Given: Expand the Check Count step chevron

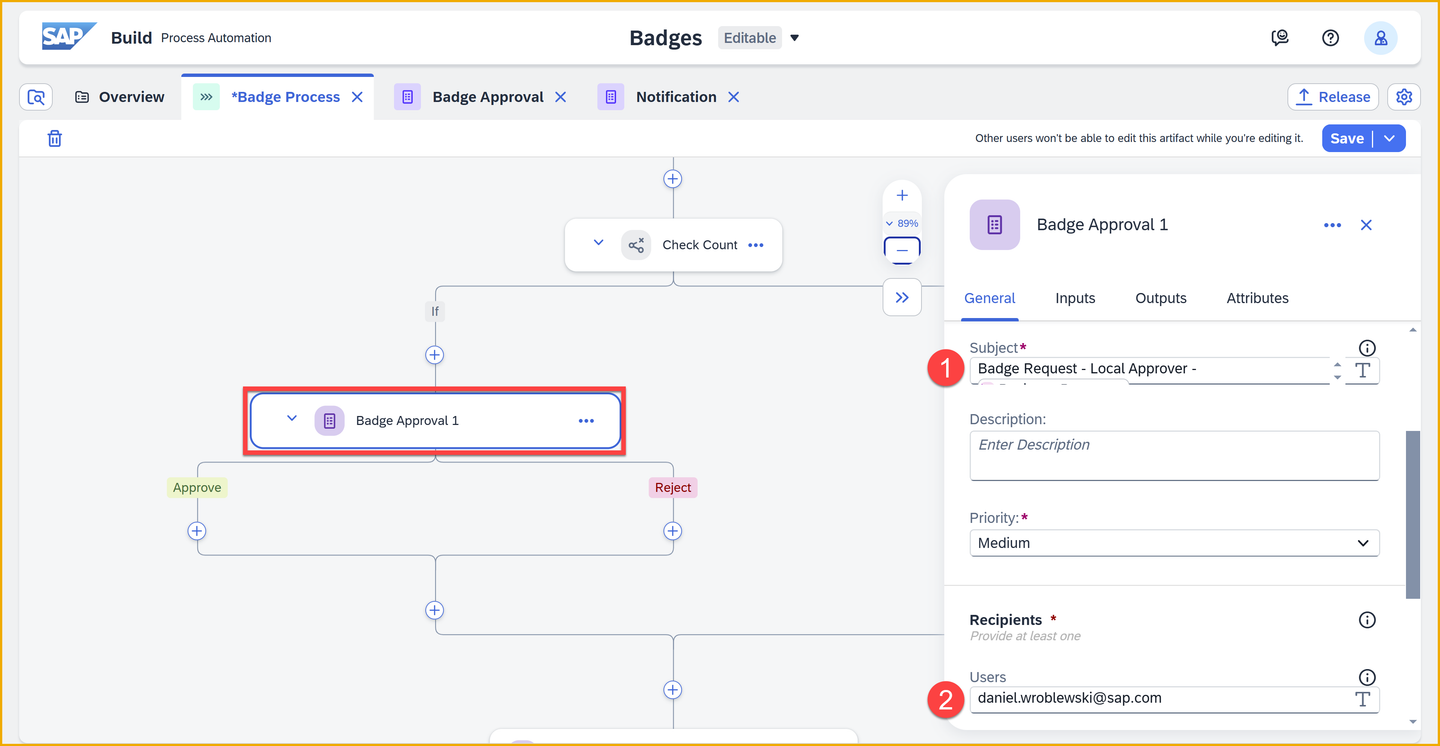Looking at the screenshot, I should click(598, 243).
